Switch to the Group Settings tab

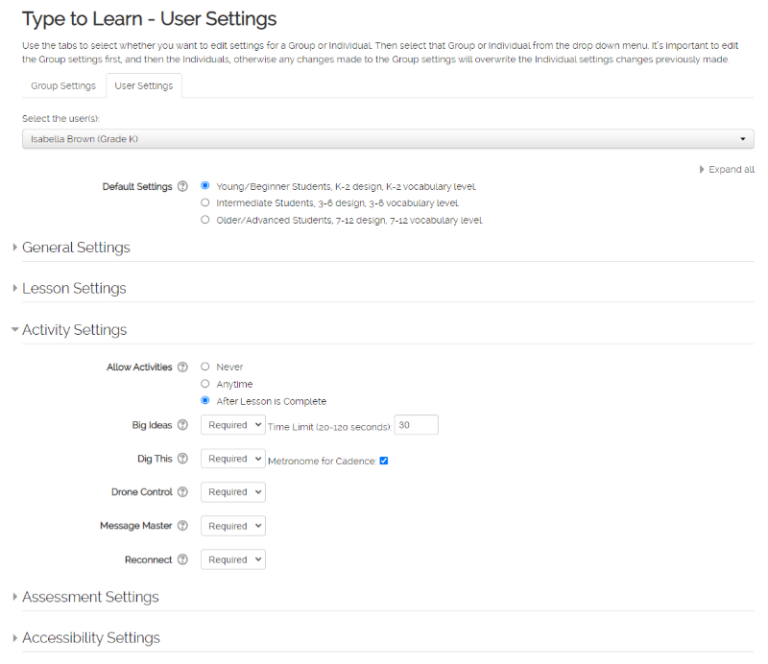(63, 86)
